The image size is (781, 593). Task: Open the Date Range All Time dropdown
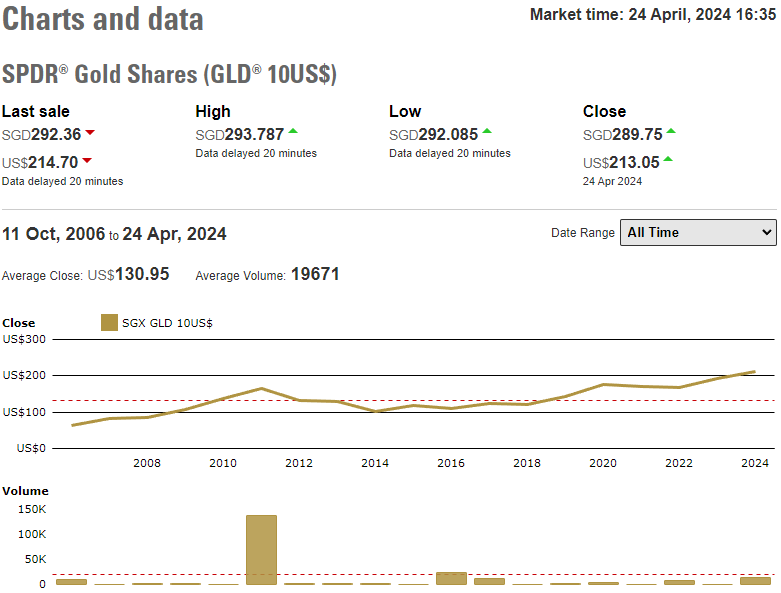[698, 233]
